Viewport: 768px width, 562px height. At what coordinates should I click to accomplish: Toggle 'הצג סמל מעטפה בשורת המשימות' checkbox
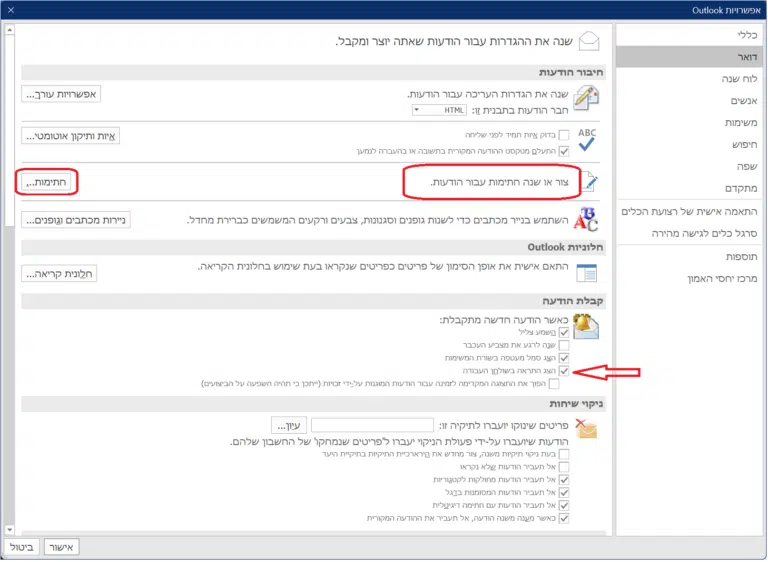pyautogui.click(x=564, y=358)
